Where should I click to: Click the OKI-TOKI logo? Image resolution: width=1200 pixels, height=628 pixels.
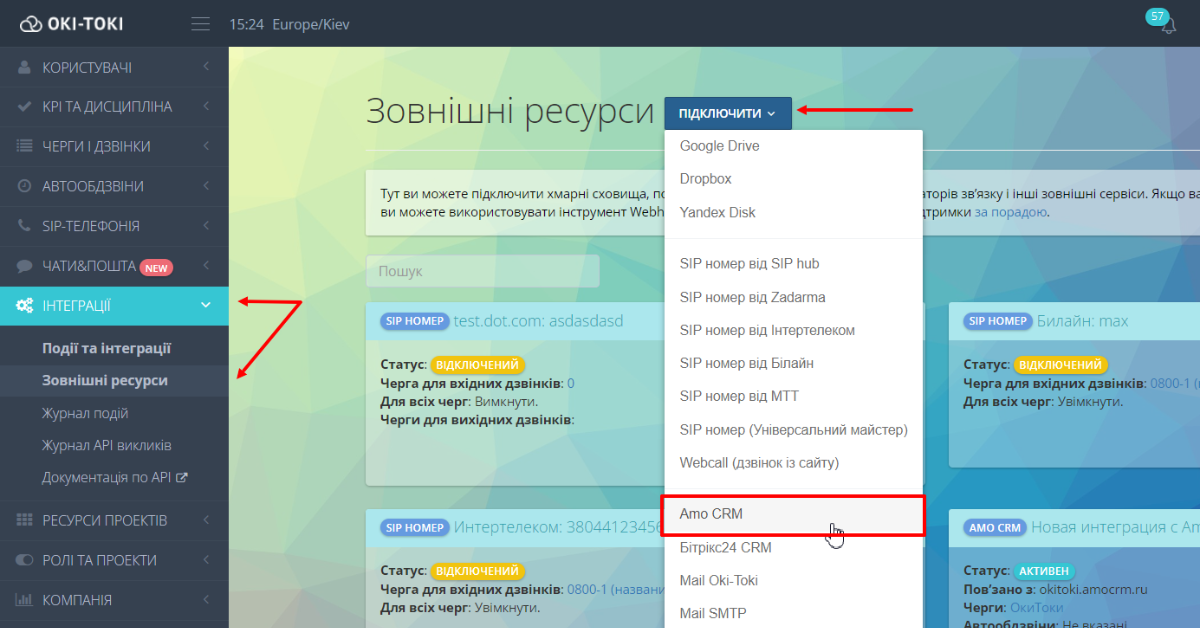(x=72, y=23)
